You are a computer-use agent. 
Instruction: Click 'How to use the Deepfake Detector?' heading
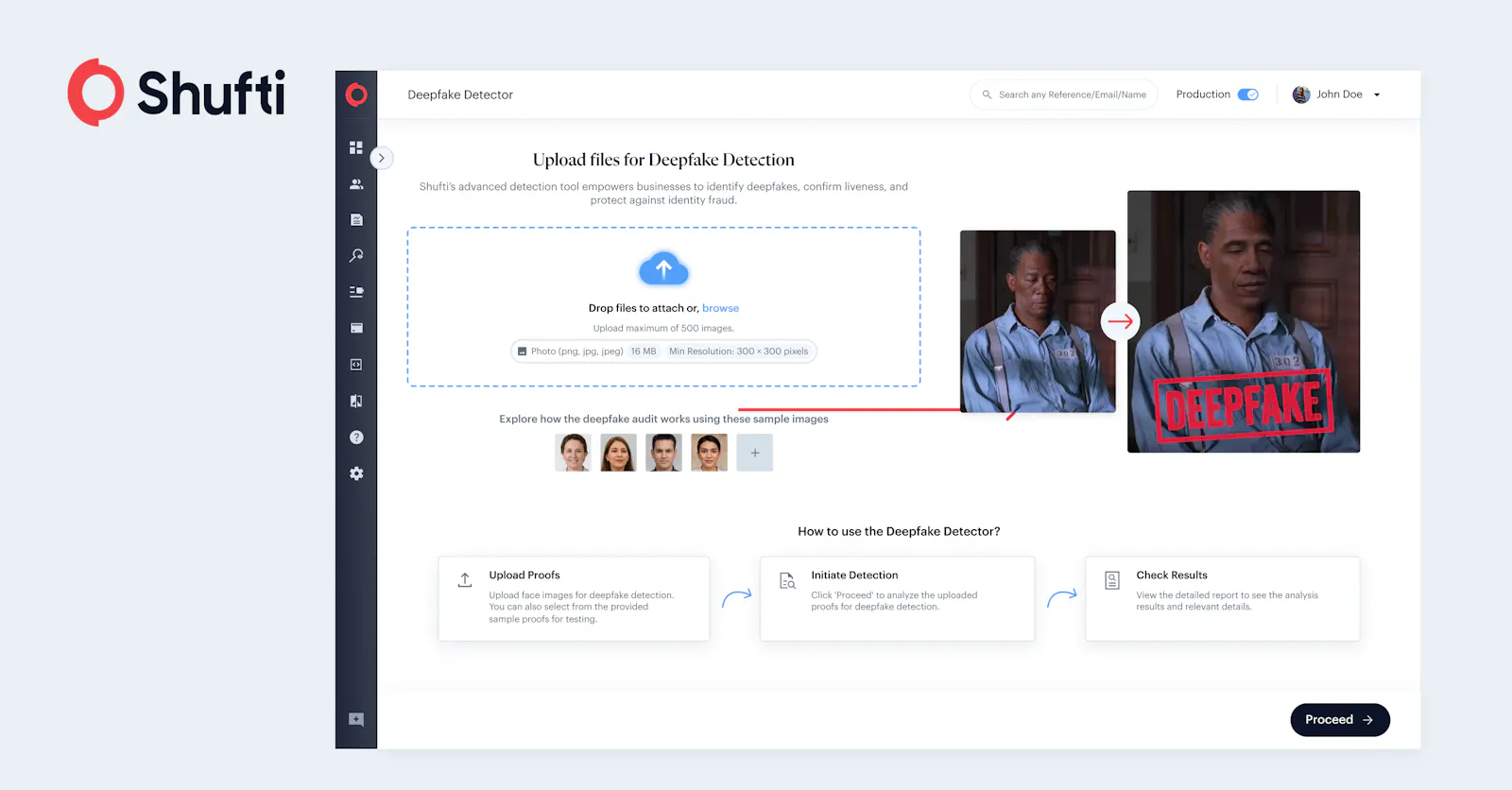click(x=899, y=531)
